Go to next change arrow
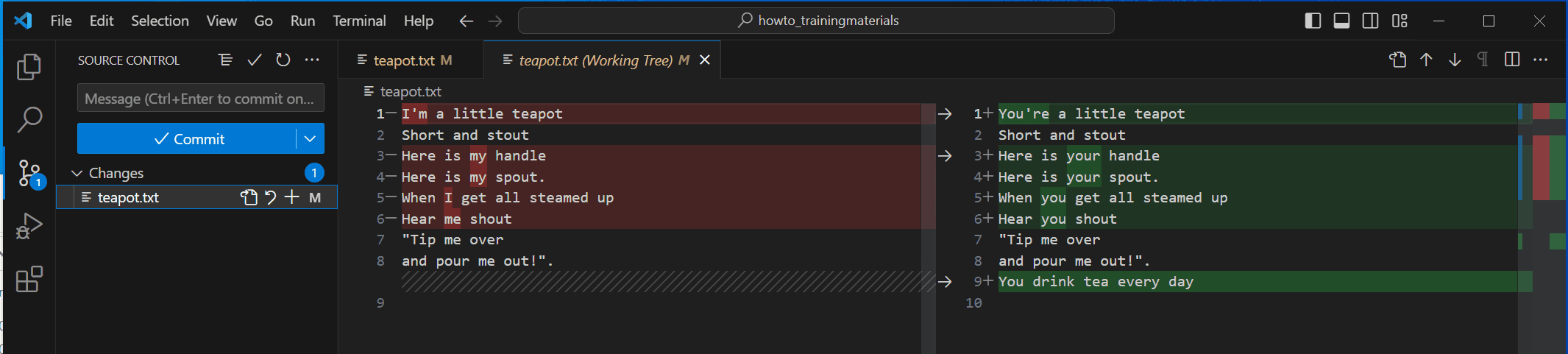The image size is (1568, 354). [x=1455, y=60]
